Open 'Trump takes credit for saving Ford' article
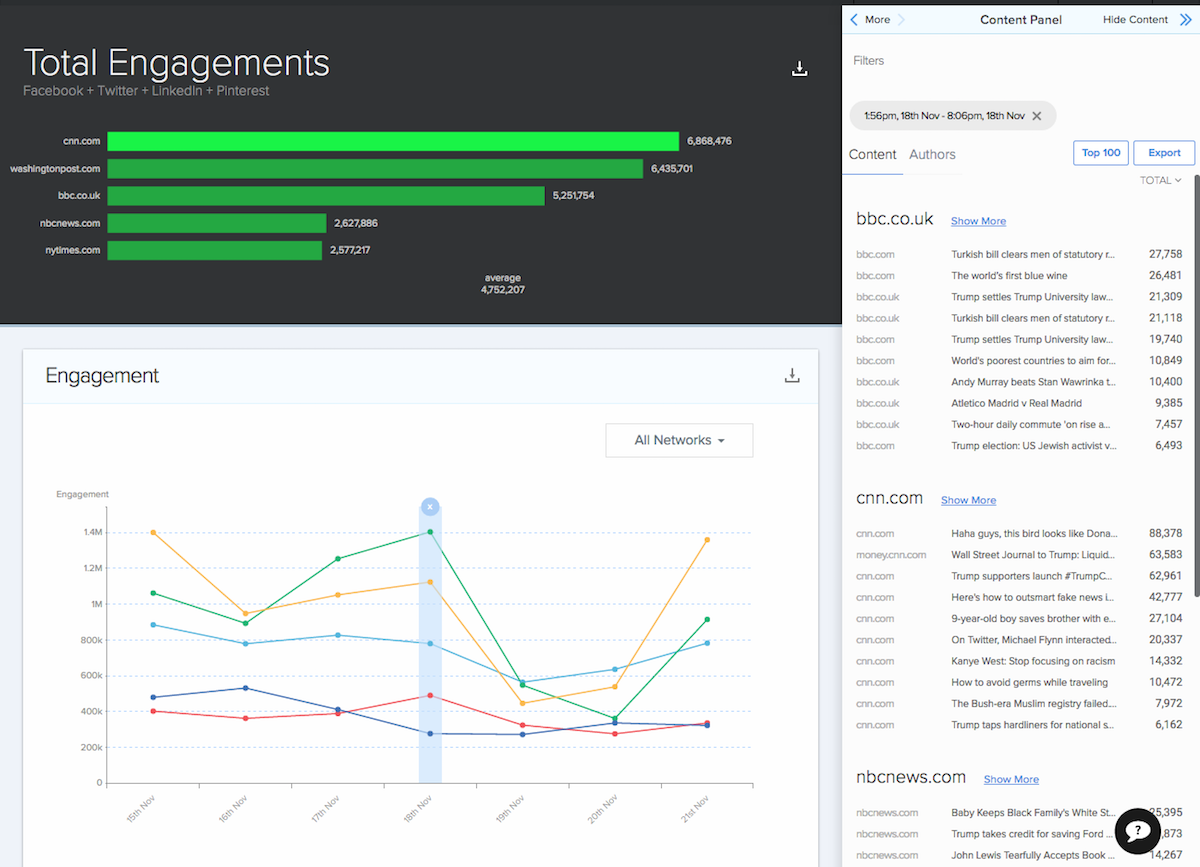The width and height of the screenshot is (1200, 867). click(1033, 834)
